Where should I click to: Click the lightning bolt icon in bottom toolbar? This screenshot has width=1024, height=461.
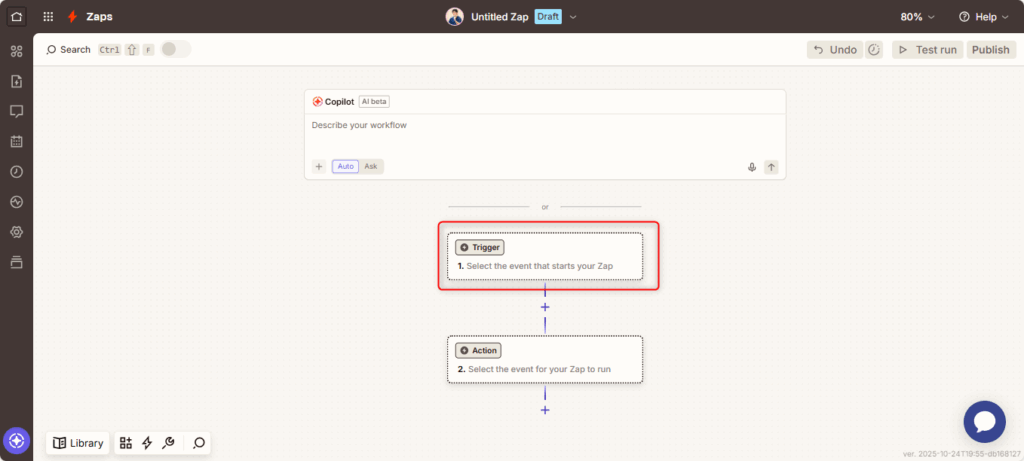tap(147, 443)
